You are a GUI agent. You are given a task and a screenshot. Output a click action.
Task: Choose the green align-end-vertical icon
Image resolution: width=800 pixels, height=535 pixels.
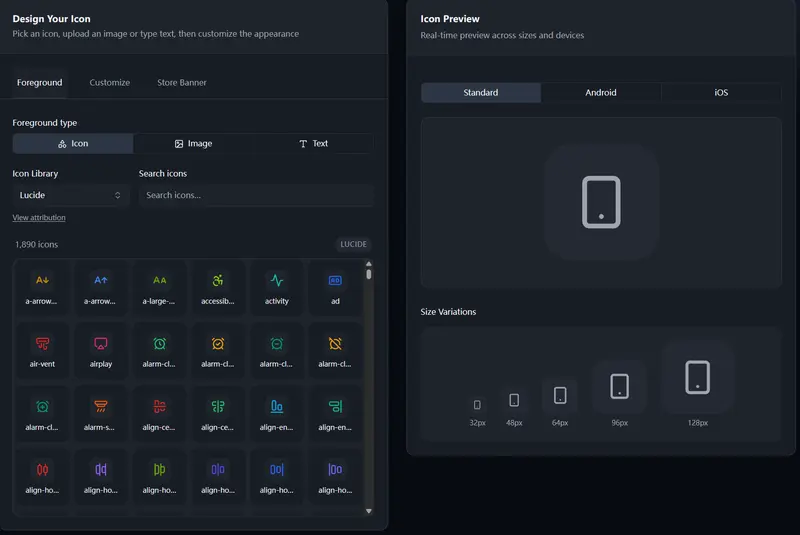coord(335,414)
